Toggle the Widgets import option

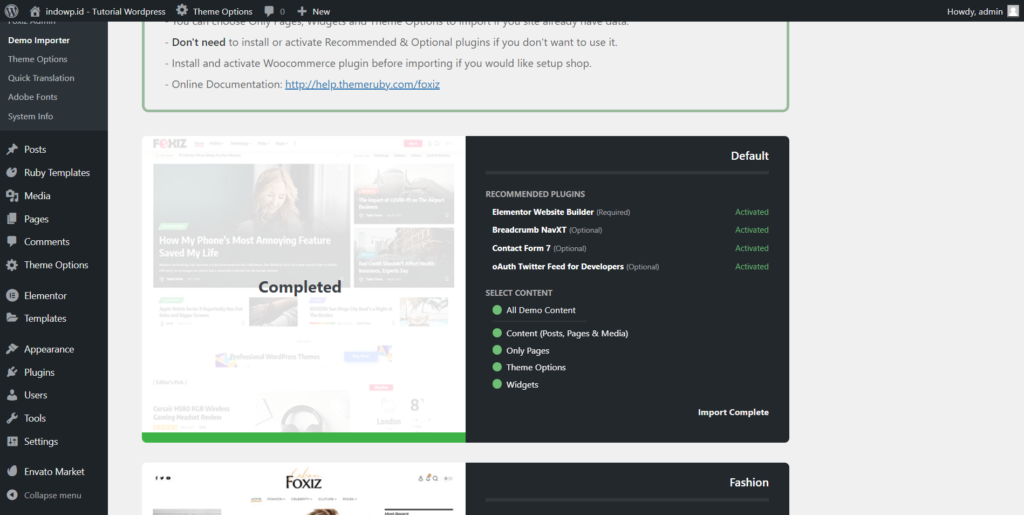497,384
